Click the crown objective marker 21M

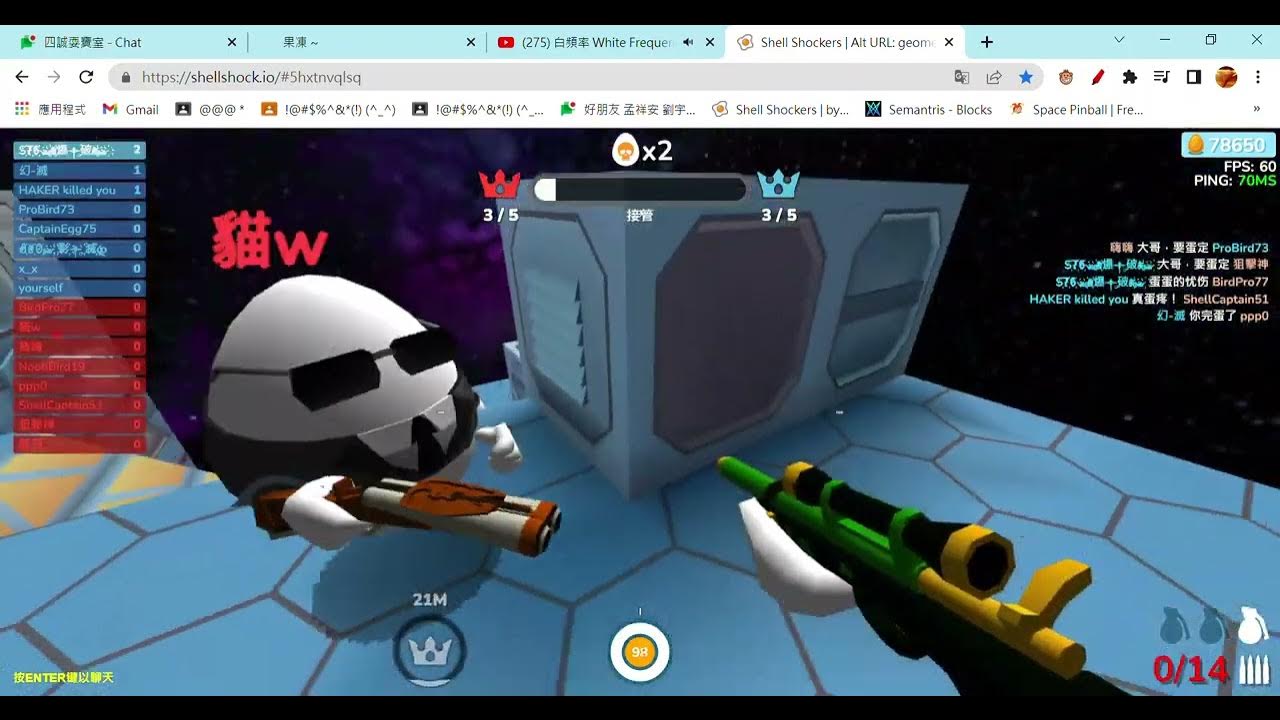point(431,652)
